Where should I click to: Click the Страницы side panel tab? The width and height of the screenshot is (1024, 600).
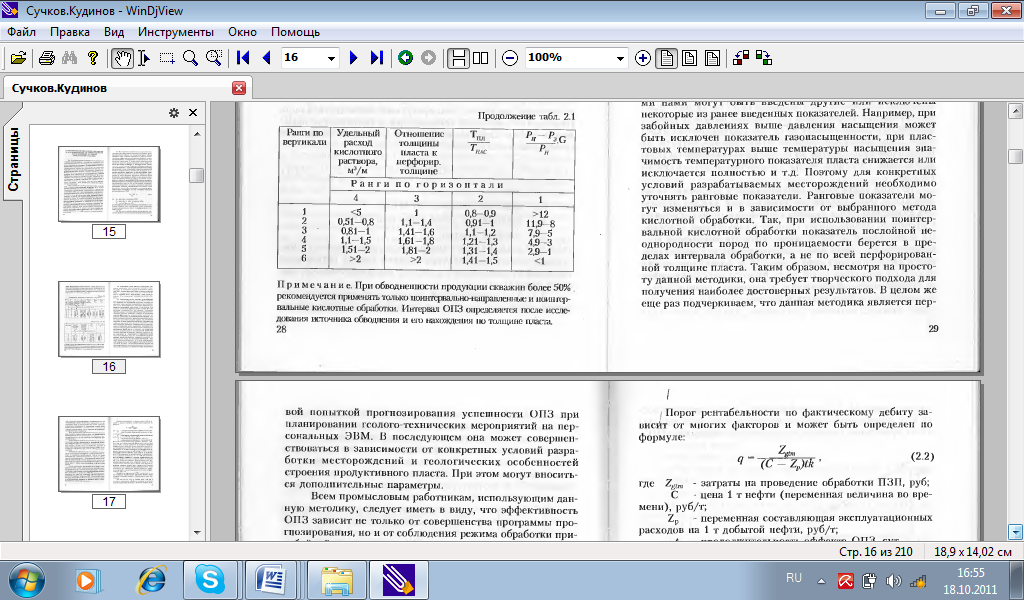coord(13,160)
